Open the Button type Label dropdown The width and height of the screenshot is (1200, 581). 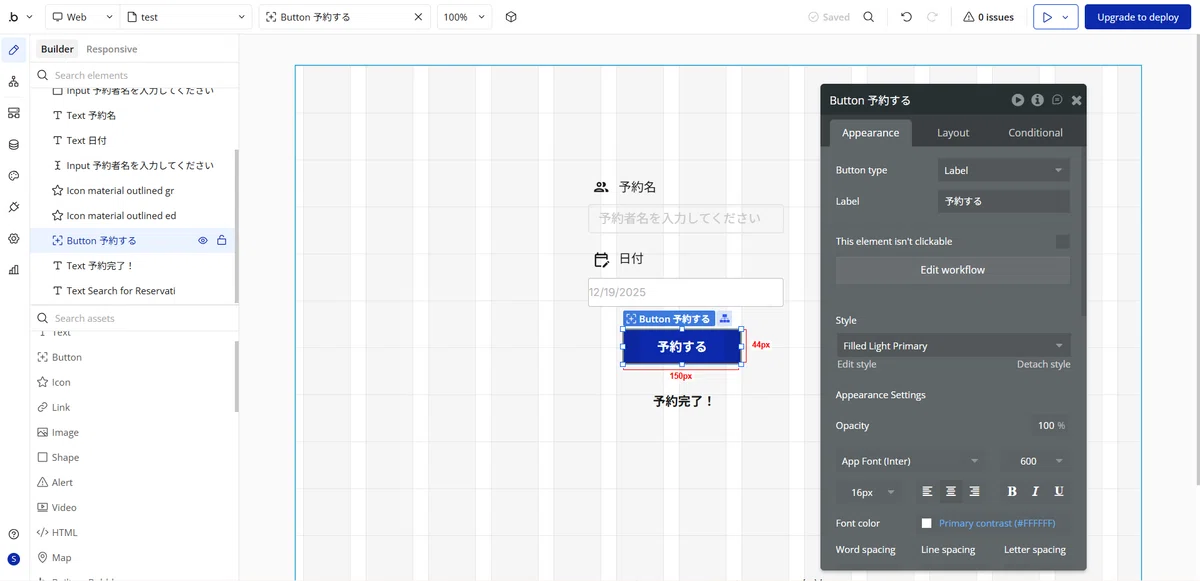pos(1004,170)
